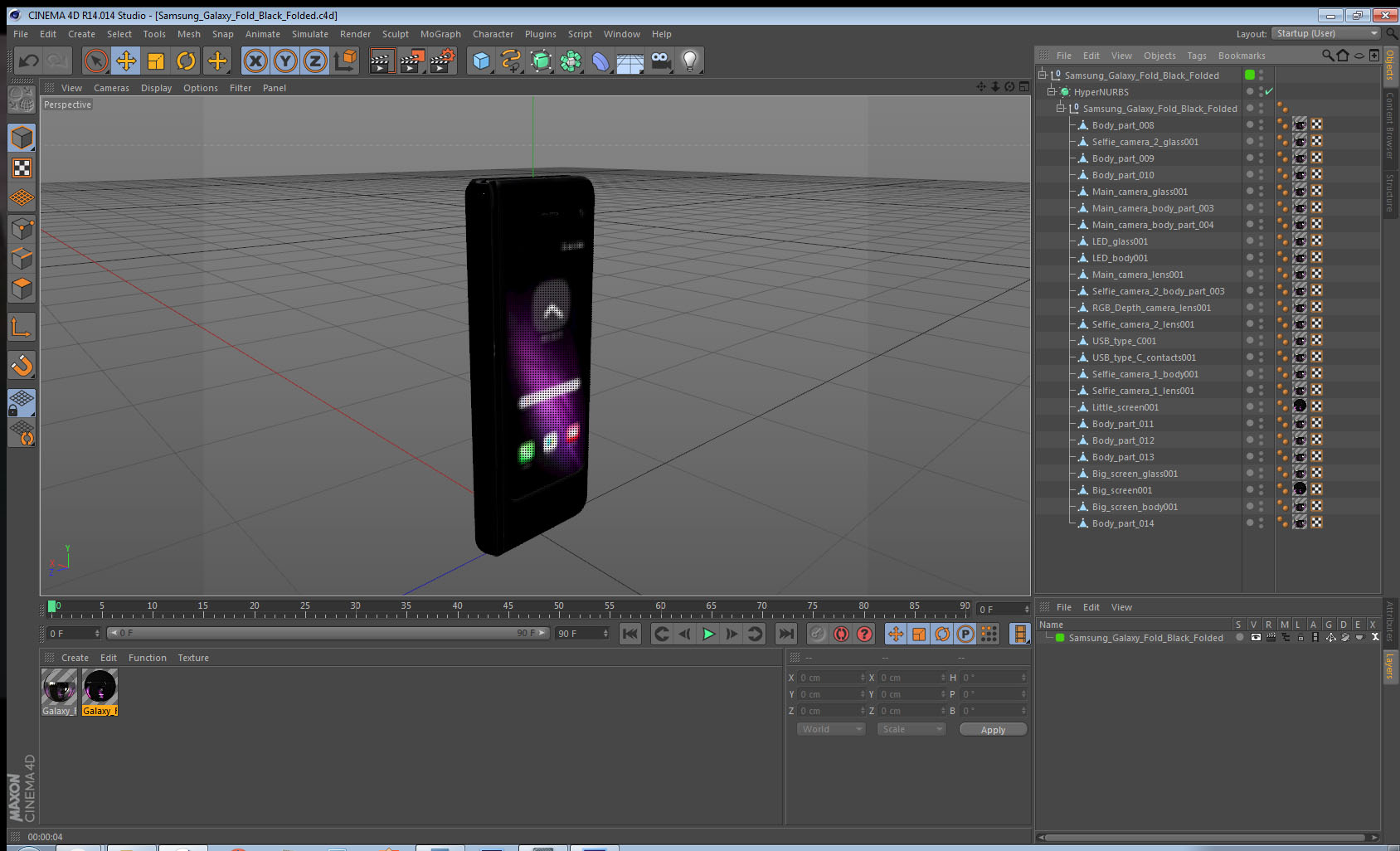Select Polygons mode in left palette
1400x851 pixels.
coord(22,288)
